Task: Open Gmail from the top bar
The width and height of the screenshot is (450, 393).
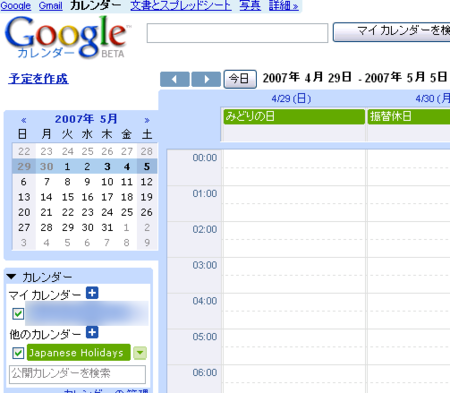Action: point(51,6)
